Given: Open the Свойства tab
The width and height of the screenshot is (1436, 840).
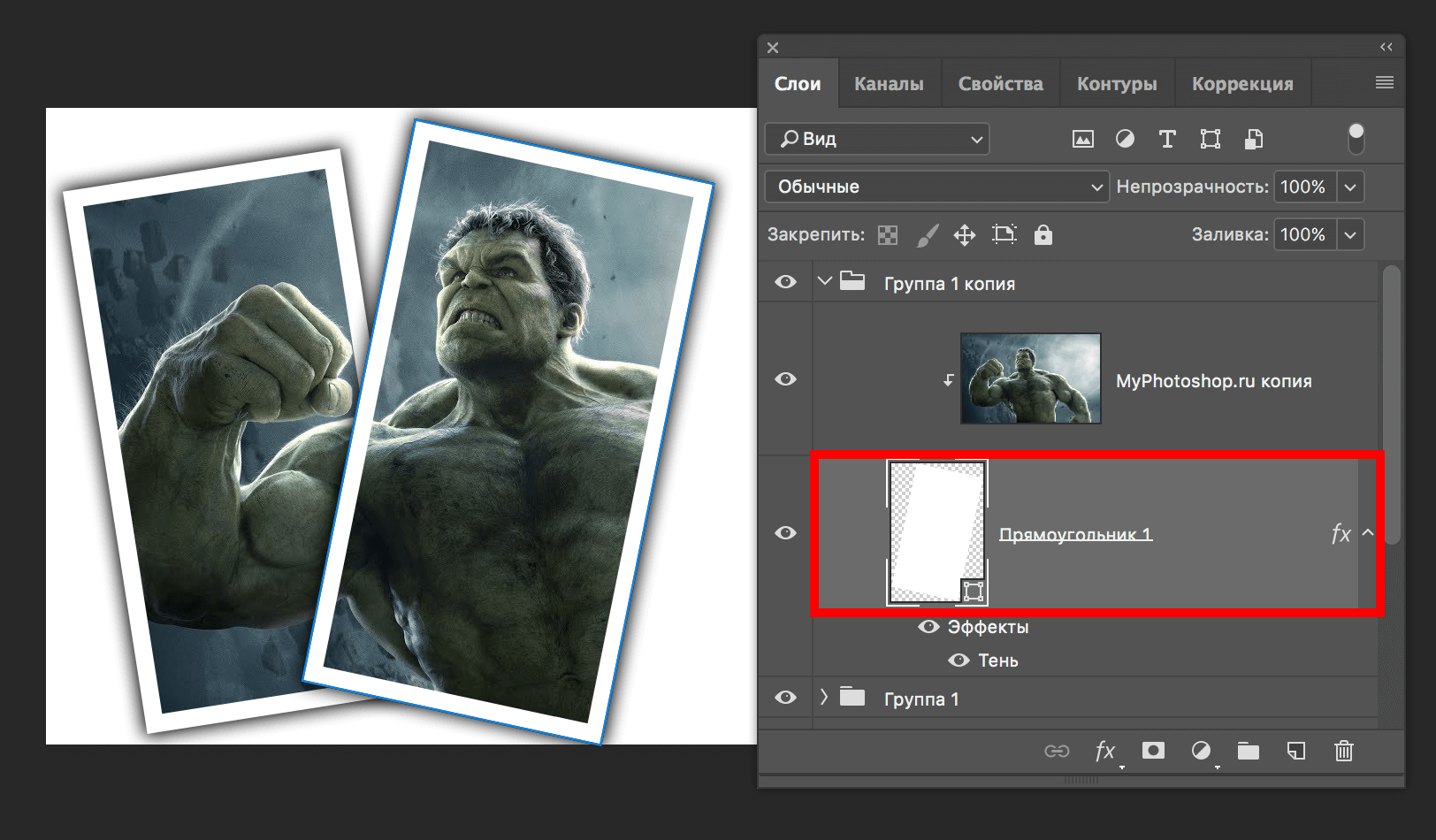Looking at the screenshot, I should pos(1000,84).
